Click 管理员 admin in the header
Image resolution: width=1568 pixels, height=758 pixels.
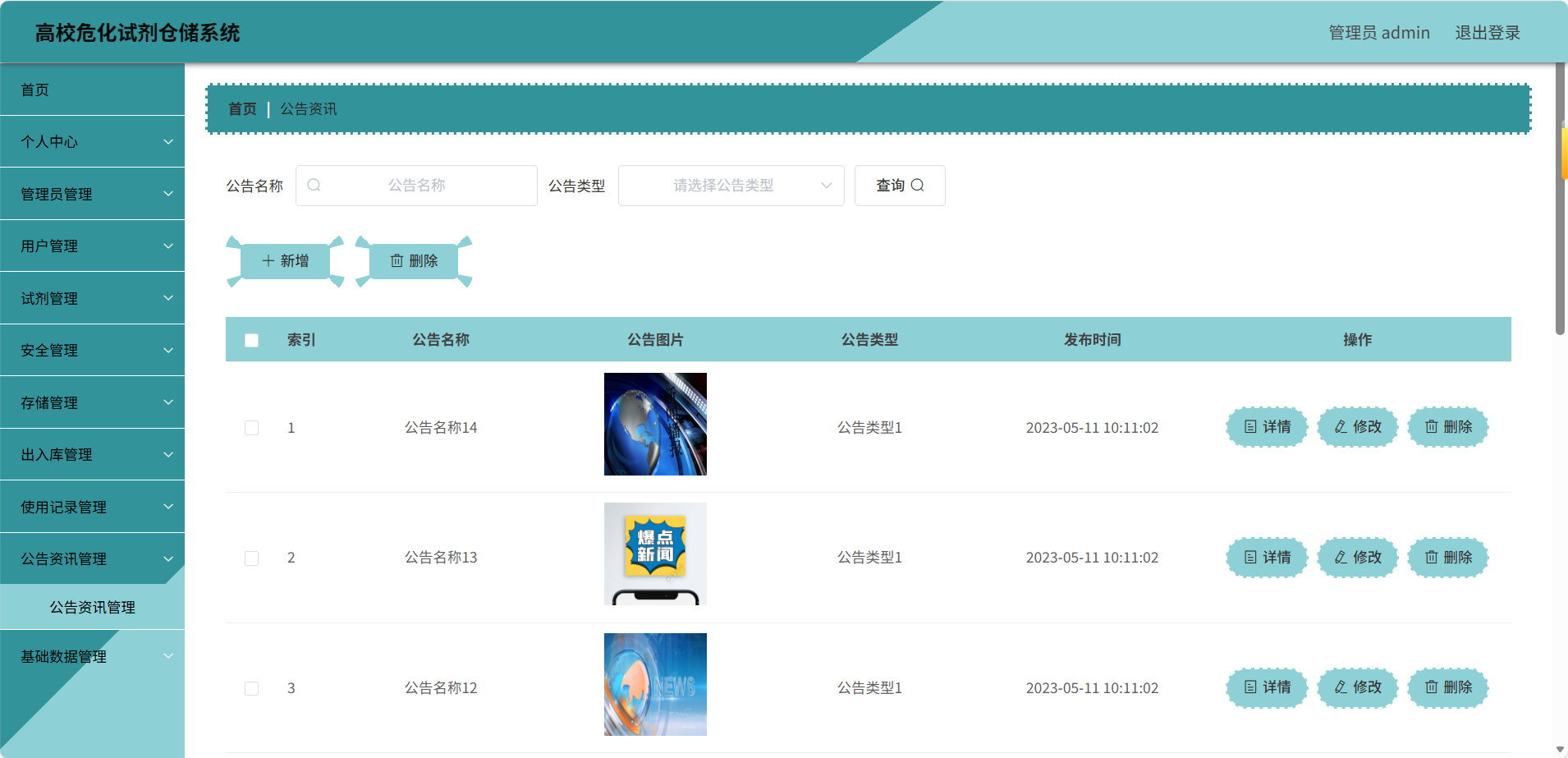tap(1379, 33)
